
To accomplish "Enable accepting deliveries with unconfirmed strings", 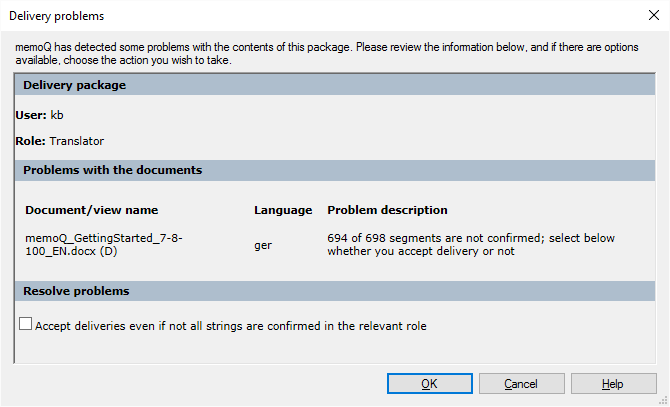I will (26, 325).
